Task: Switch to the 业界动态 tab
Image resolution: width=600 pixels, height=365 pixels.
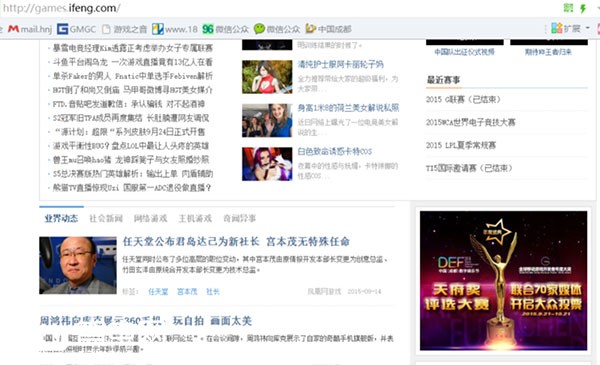Action: [x=61, y=218]
